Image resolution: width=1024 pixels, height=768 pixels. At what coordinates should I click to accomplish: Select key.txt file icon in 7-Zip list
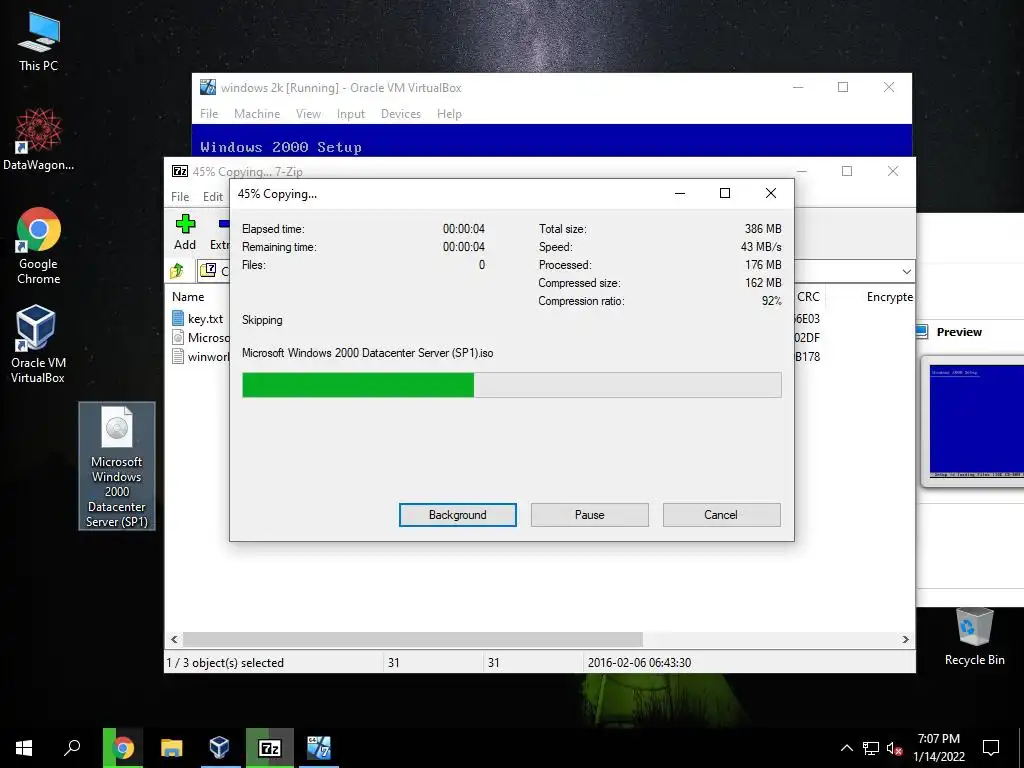pos(178,318)
